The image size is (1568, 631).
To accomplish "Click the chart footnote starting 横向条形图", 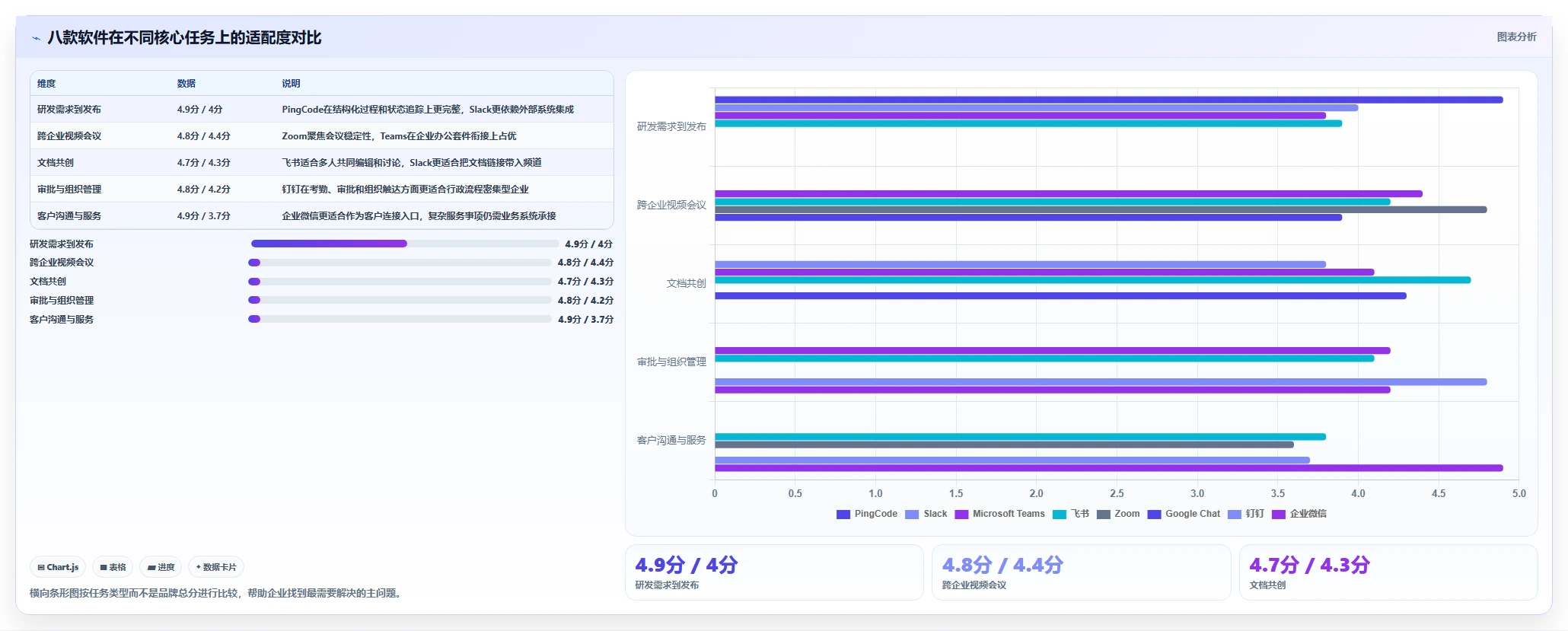I will coord(215,593).
